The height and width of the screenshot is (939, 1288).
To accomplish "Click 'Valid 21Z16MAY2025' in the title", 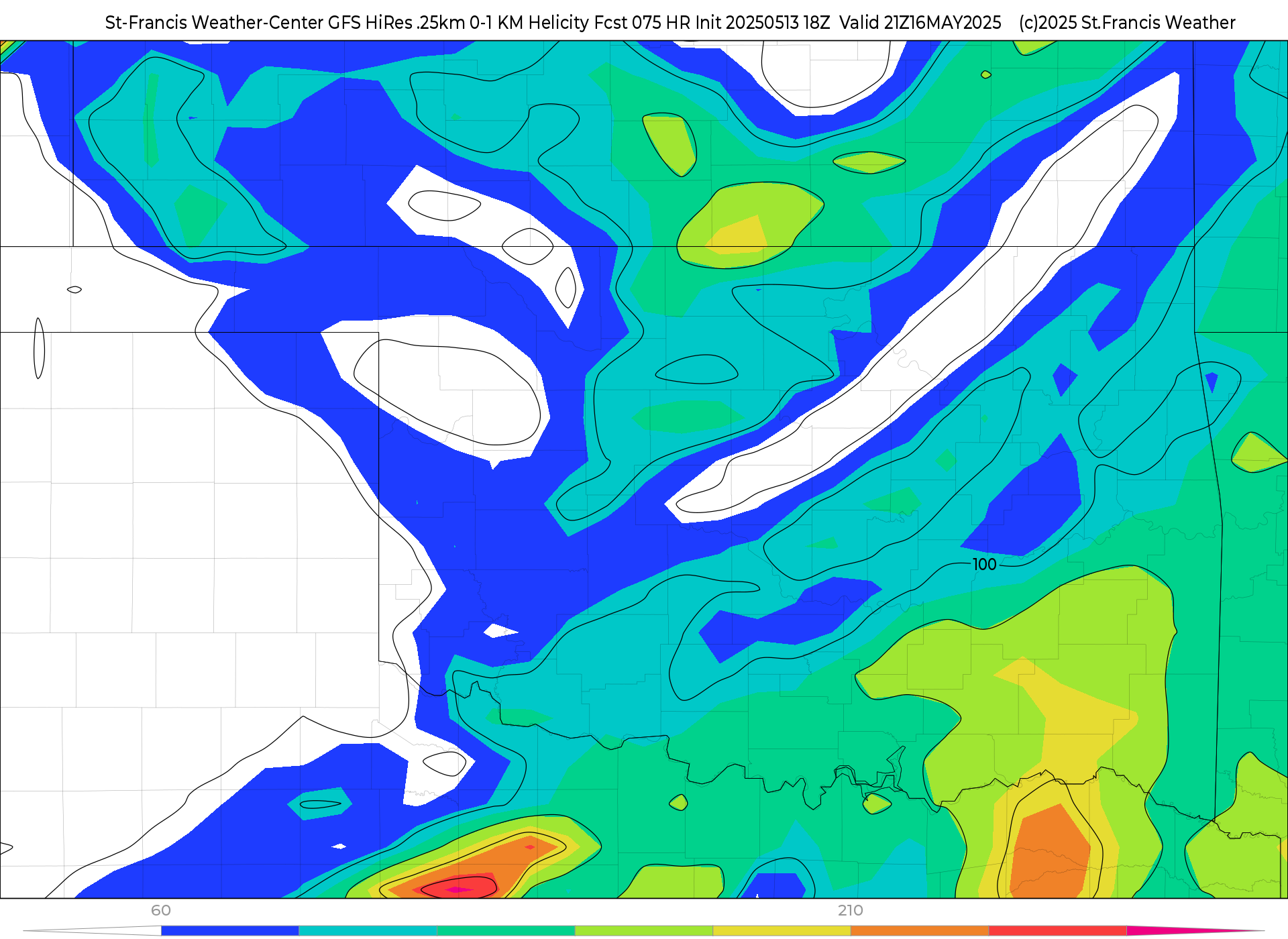I will pos(920,23).
